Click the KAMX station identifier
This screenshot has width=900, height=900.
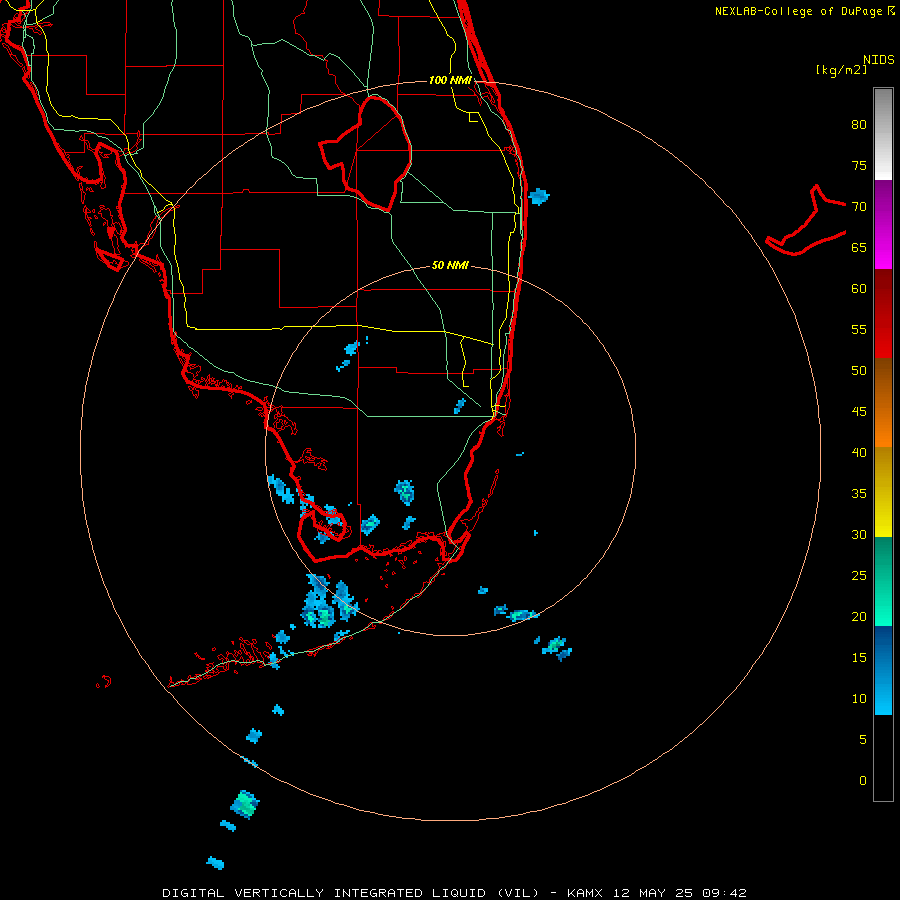pyautogui.click(x=585, y=893)
